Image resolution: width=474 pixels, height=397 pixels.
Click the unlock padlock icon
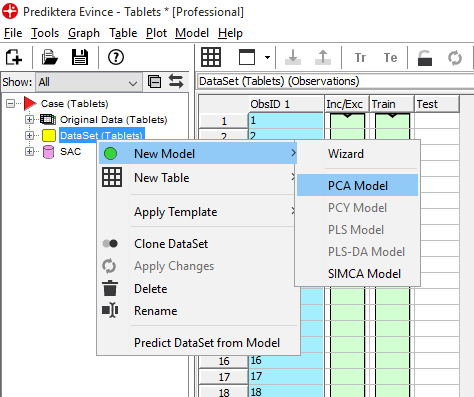[425, 58]
